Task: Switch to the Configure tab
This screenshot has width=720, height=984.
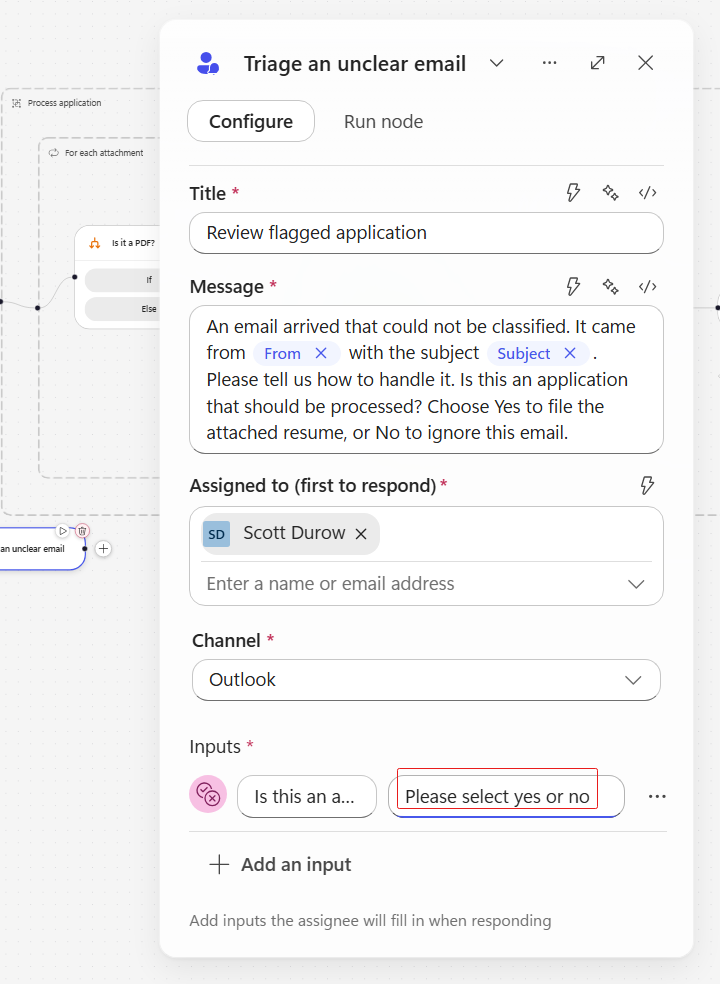Action: point(251,121)
